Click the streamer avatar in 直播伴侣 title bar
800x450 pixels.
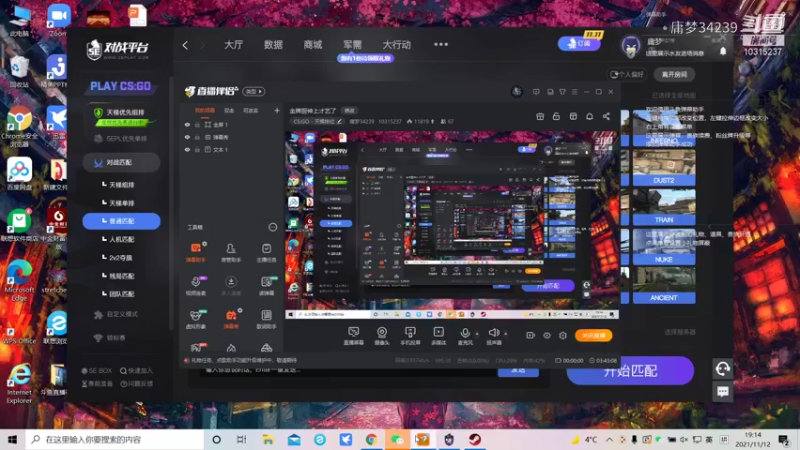(517, 91)
